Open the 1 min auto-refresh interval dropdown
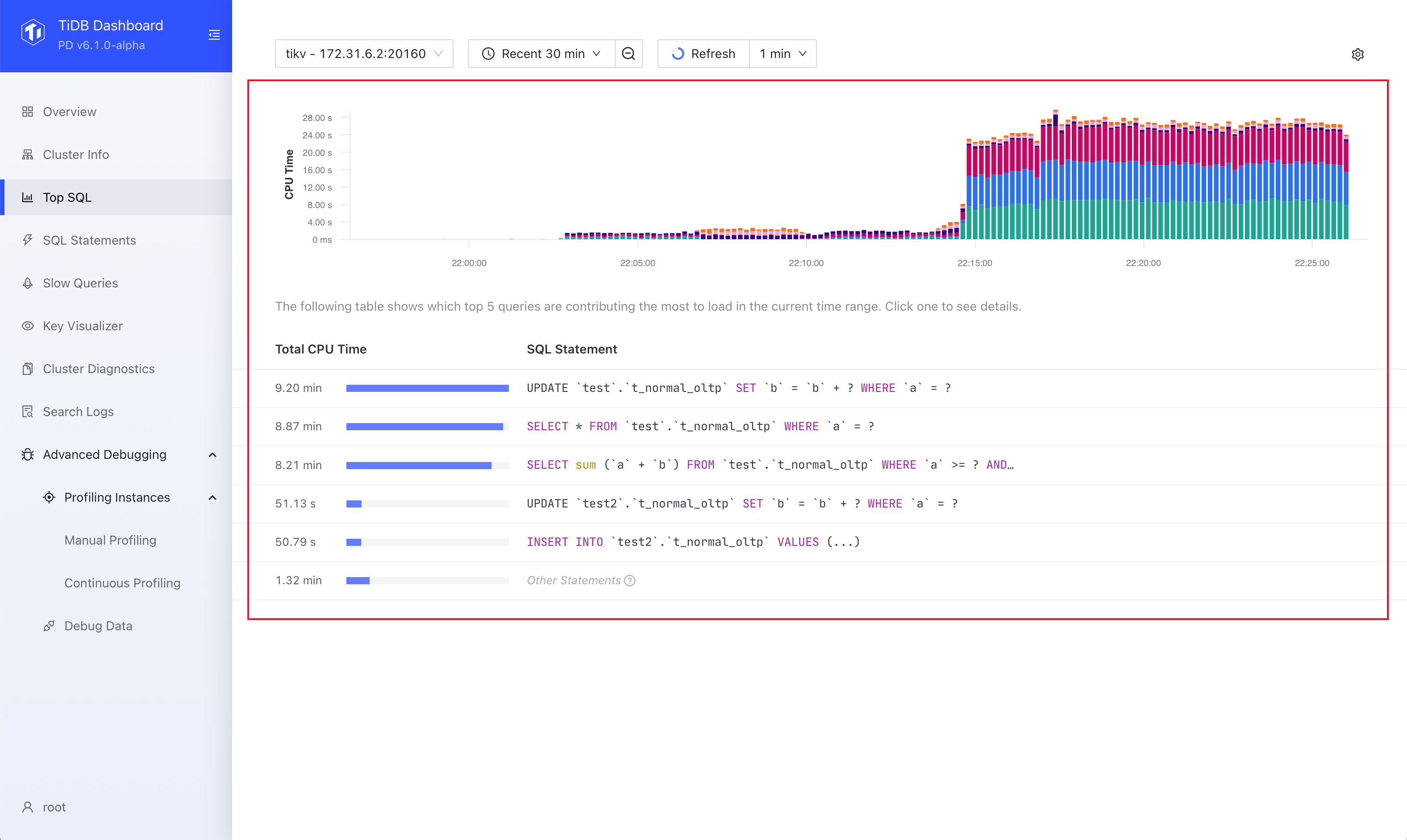The width and height of the screenshot is (1407, 840). click(x=782, y=54)
